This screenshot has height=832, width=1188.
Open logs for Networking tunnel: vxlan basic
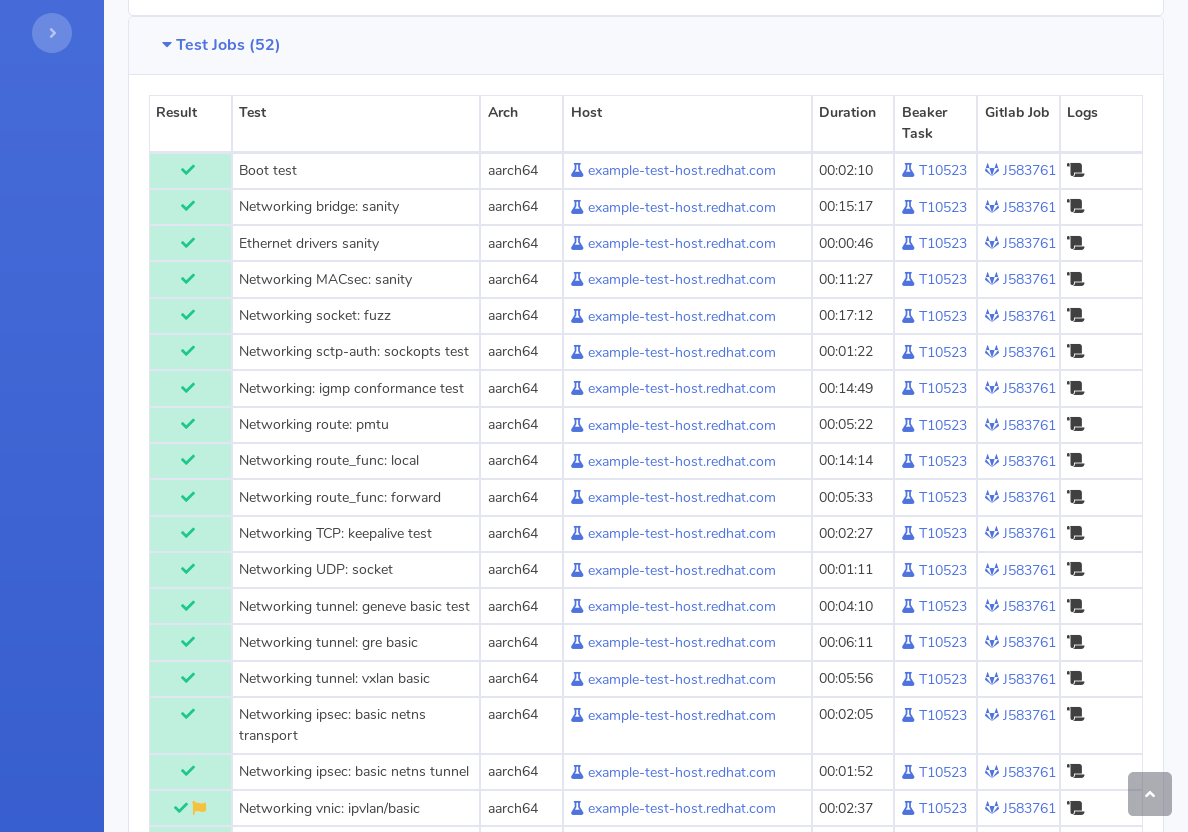[1075, 678]
